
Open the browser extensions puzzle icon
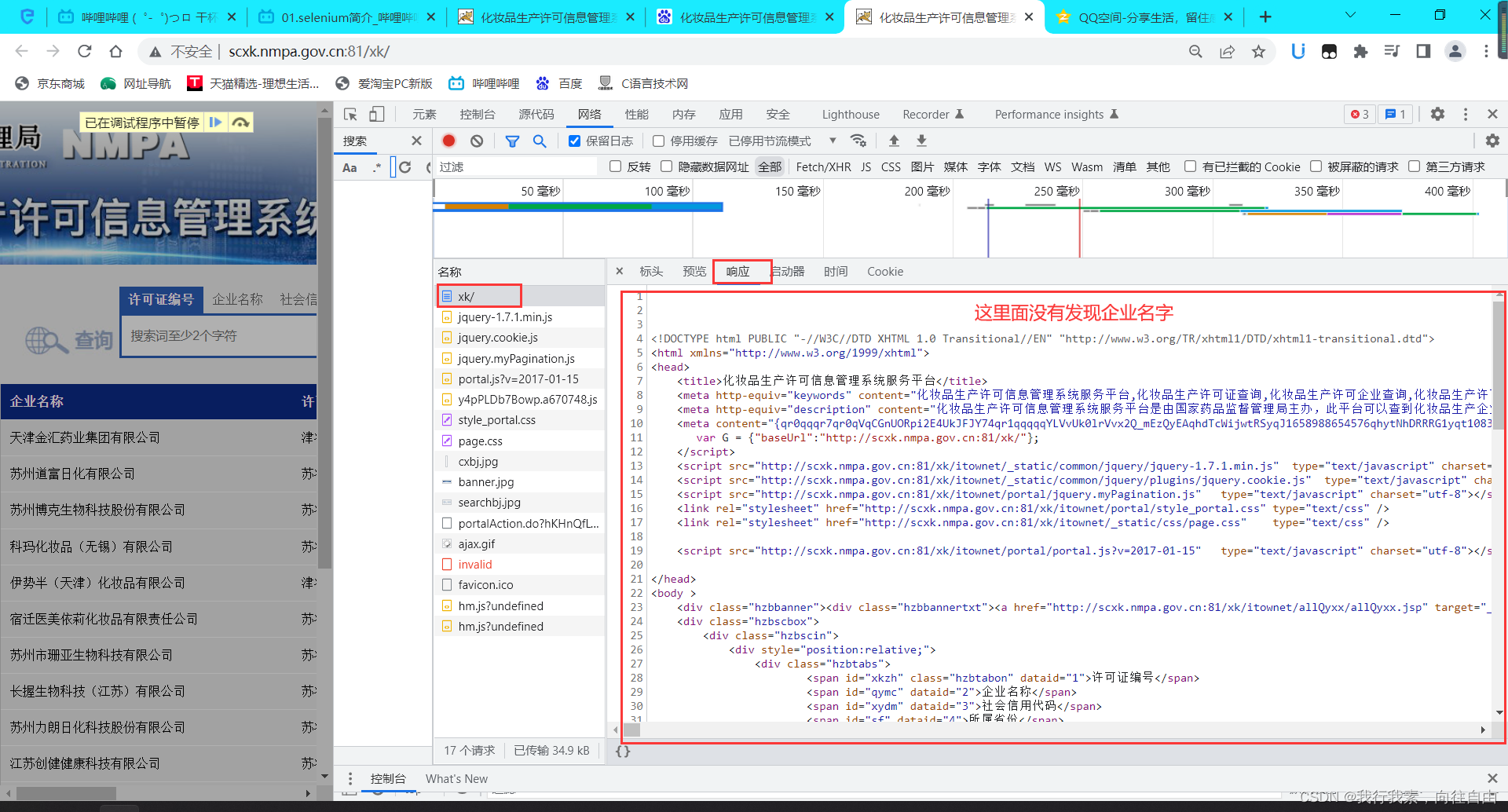point(1360,51)
